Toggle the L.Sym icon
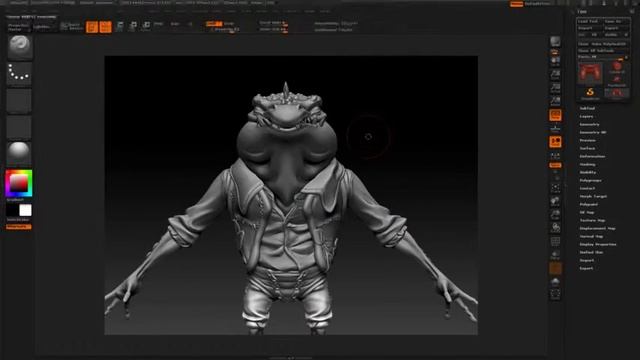The width and height of the screenshot is (640, 360). pyautogui.click(x=555, y=156)
